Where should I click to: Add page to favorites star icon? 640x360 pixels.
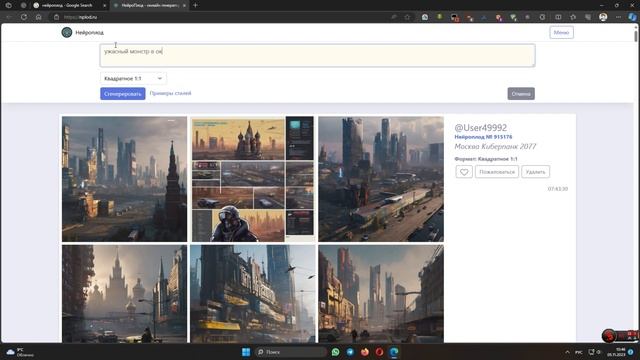pos(407,17)
